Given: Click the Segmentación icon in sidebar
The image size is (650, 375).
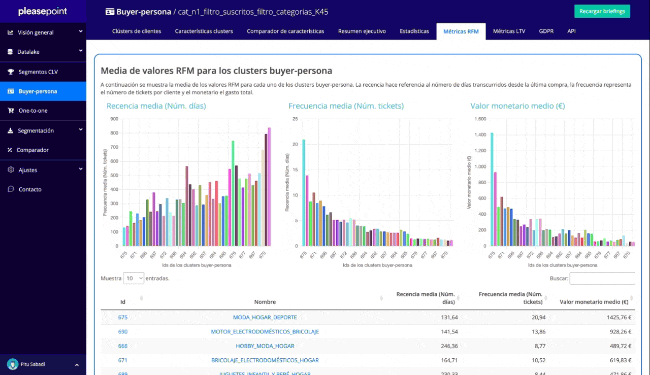Looking at the screenshot, I should [10, 131].
